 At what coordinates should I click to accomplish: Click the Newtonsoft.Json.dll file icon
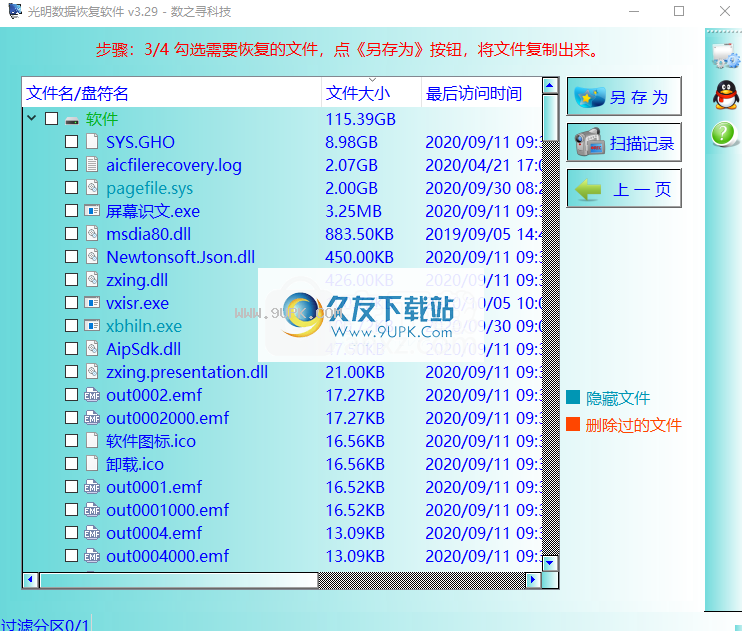coord(92,256)
